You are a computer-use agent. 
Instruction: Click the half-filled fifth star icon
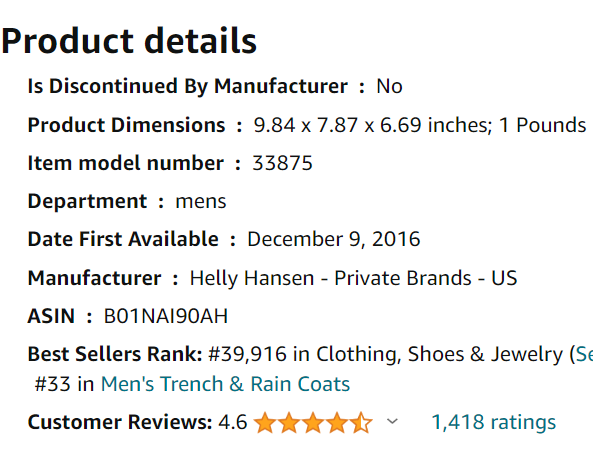pyautogui.click(x=361, y=422)
